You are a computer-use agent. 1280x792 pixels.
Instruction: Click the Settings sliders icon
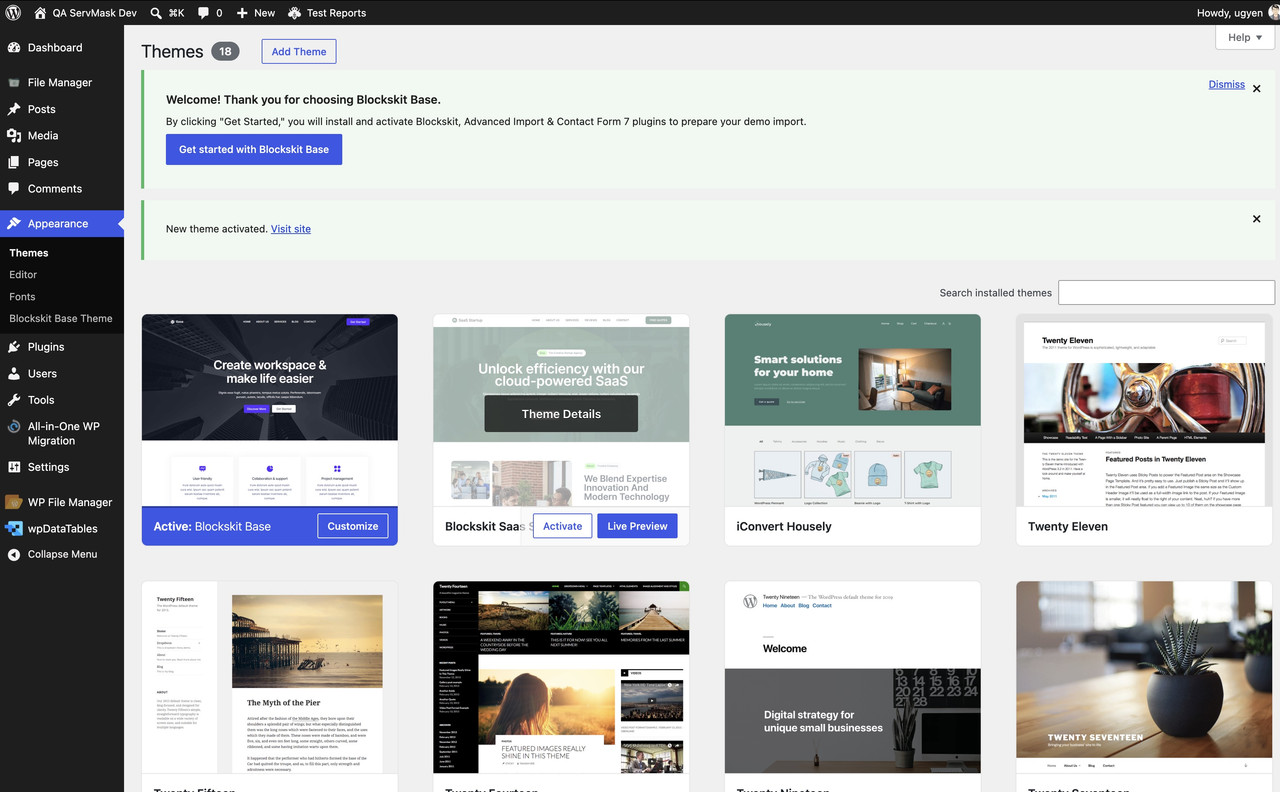coord(14,467)
